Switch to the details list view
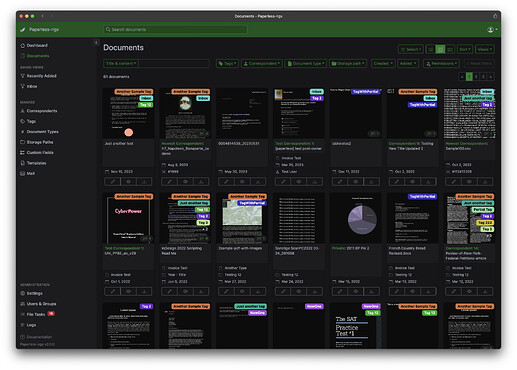Viewport: 517px width, 370px height. [x=431, y=50]
